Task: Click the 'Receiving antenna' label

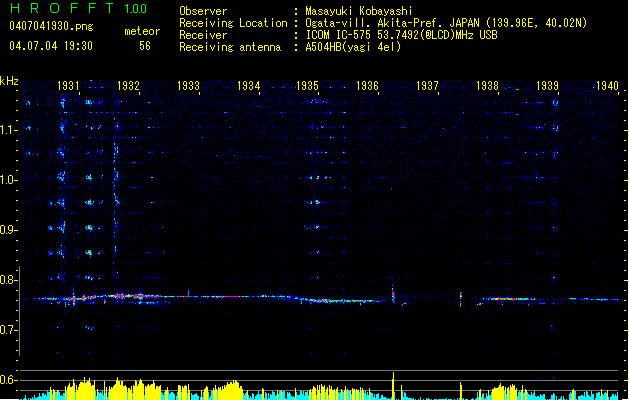Action: pyautogui.click(x=230, y=47)
